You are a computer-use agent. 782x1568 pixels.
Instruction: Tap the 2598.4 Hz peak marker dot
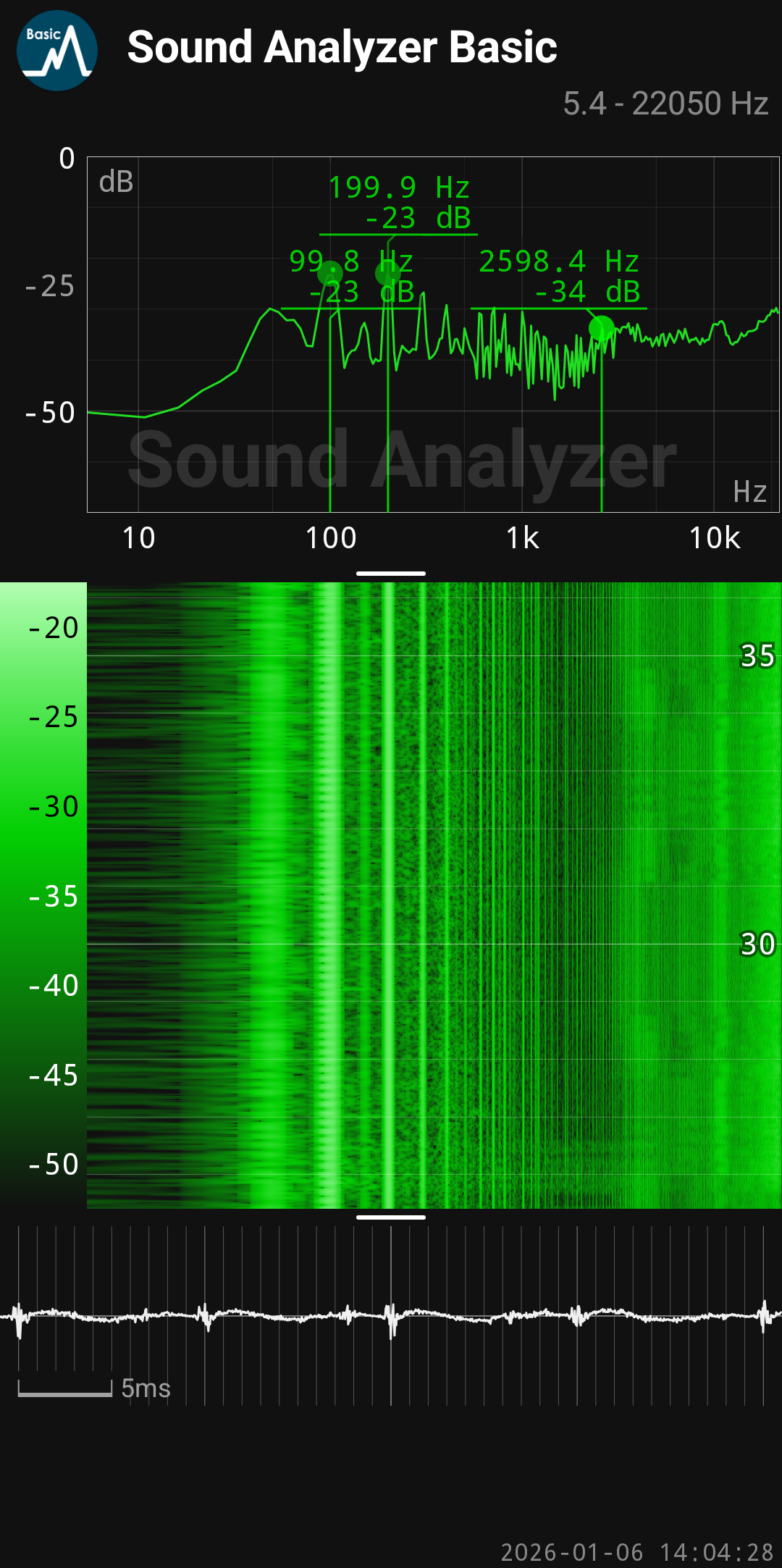click(601, 328)
